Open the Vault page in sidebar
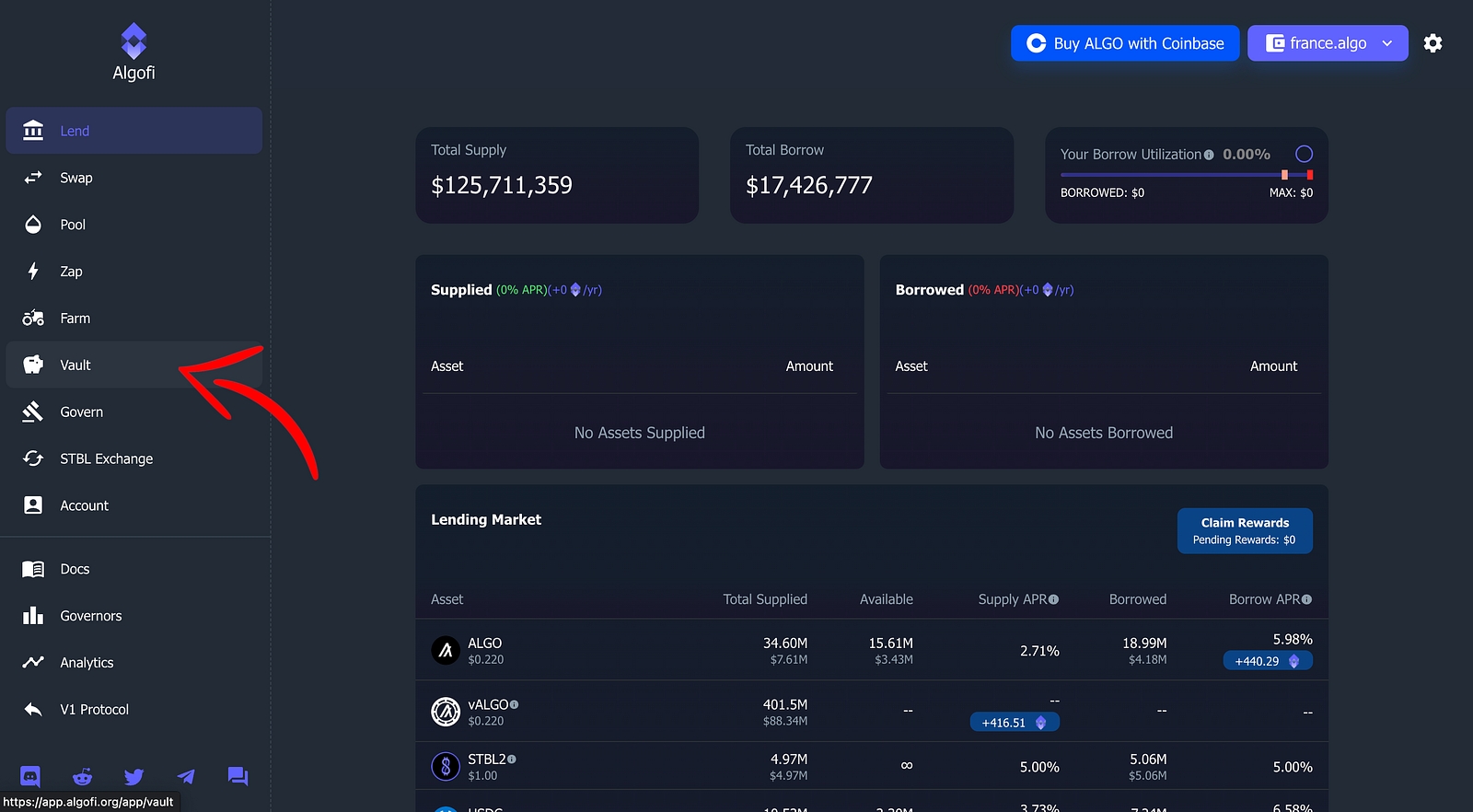 coord(75,365)
